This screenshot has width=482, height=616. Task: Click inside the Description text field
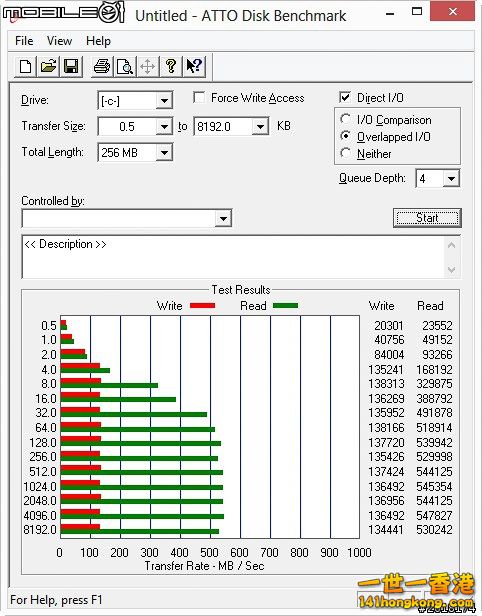pos(234,257)
